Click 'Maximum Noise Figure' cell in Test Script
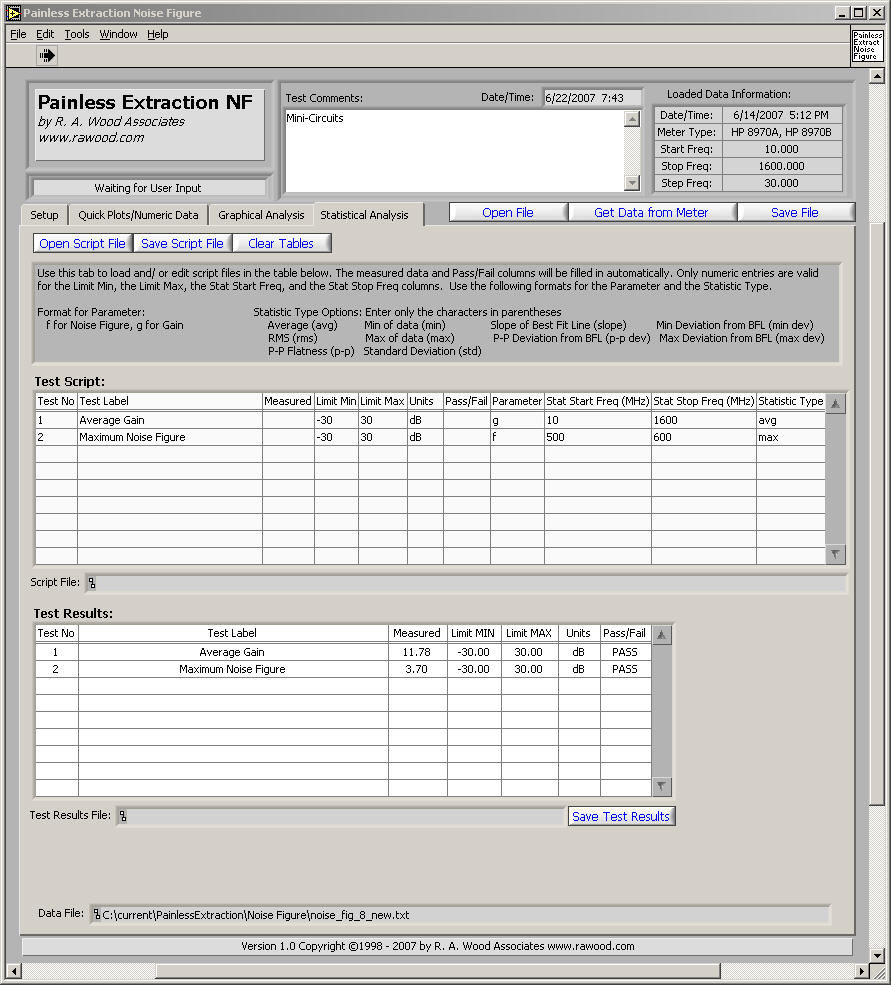Screen dimensions: 891x985 (x=170, y=437)
